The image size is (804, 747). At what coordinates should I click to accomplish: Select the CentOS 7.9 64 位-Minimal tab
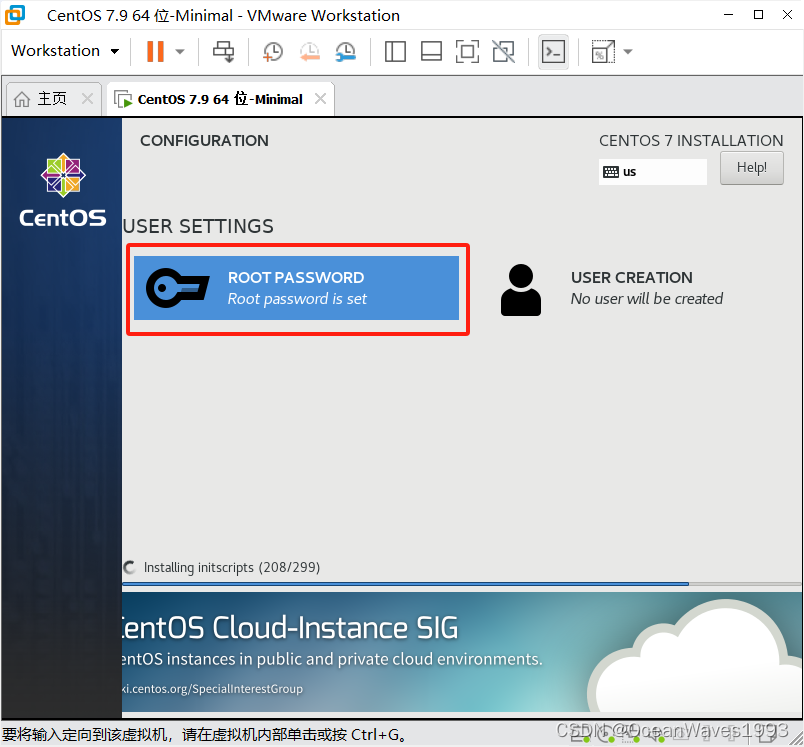click(220, 98)
